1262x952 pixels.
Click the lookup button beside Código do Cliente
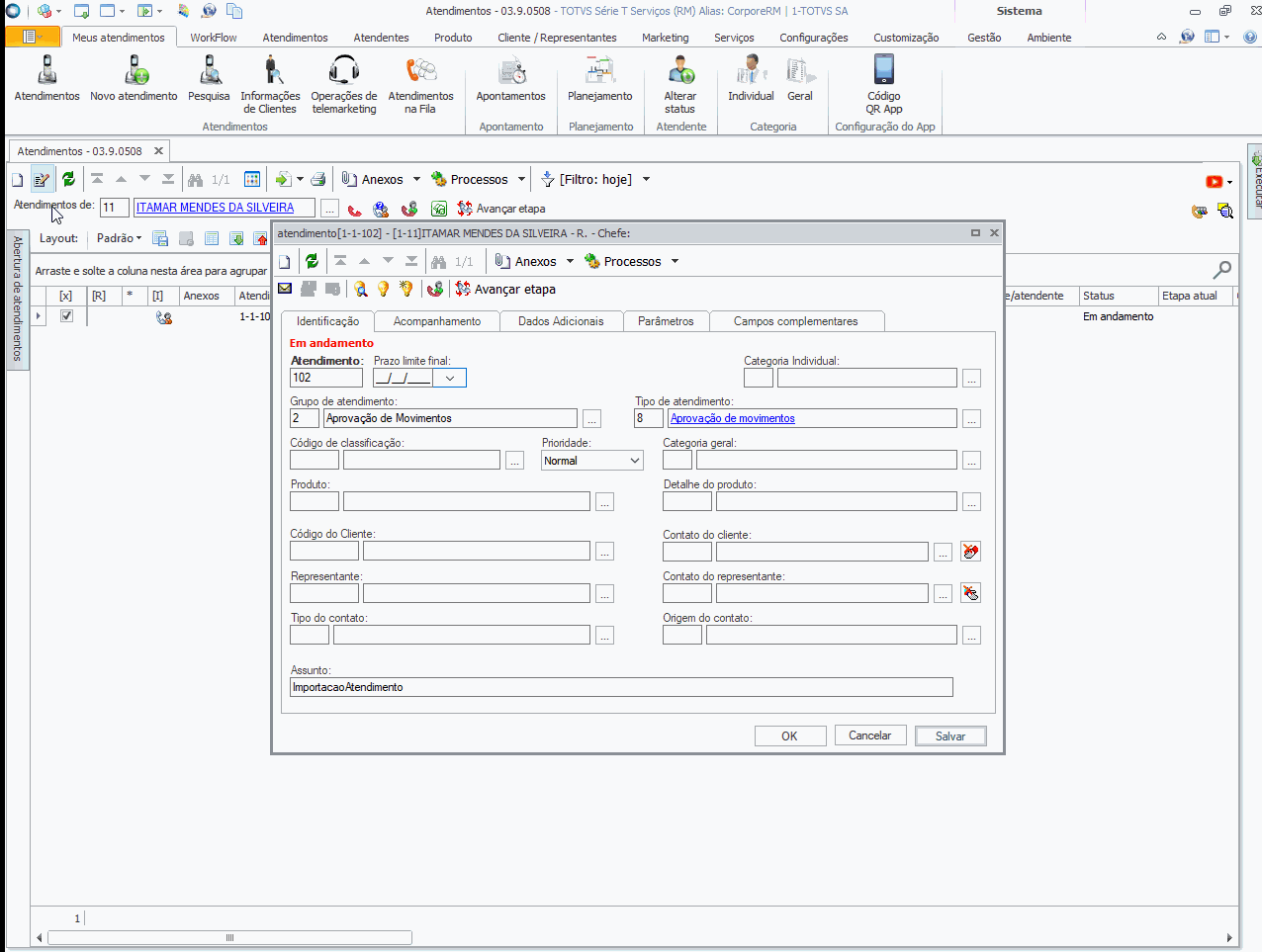click(604, 552)
